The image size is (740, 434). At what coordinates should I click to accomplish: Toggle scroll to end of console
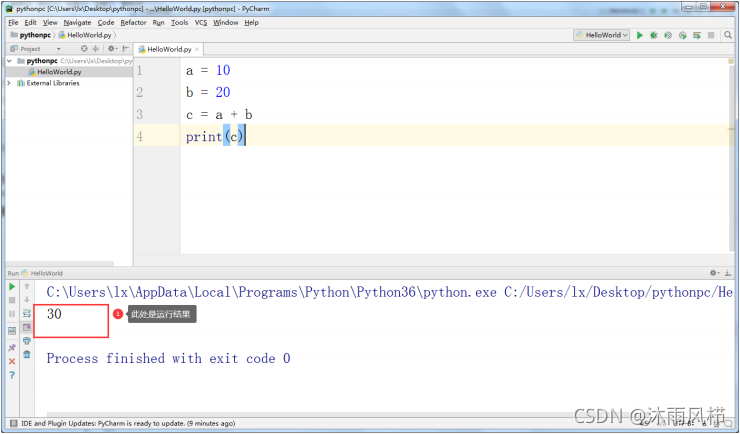point(27,327)
